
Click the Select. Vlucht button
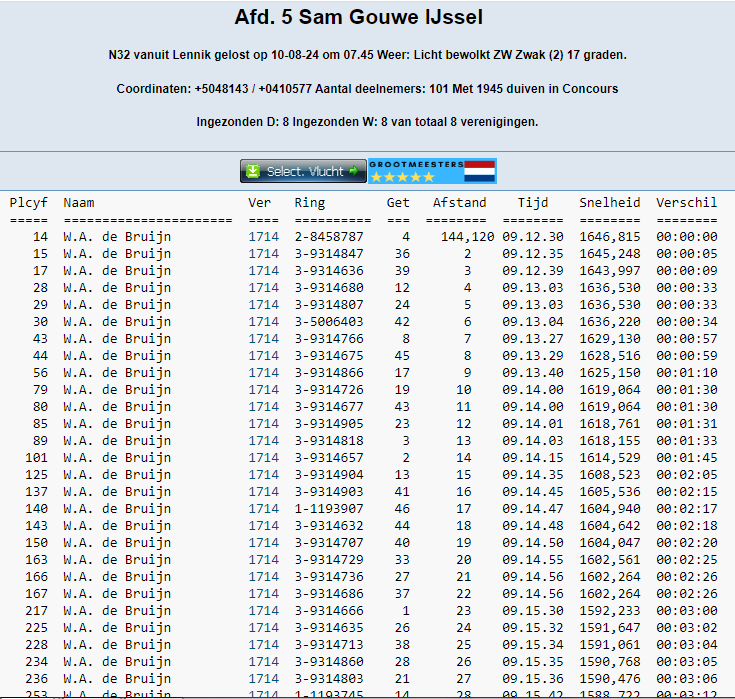pyautogui.click(x=303, y=171)
